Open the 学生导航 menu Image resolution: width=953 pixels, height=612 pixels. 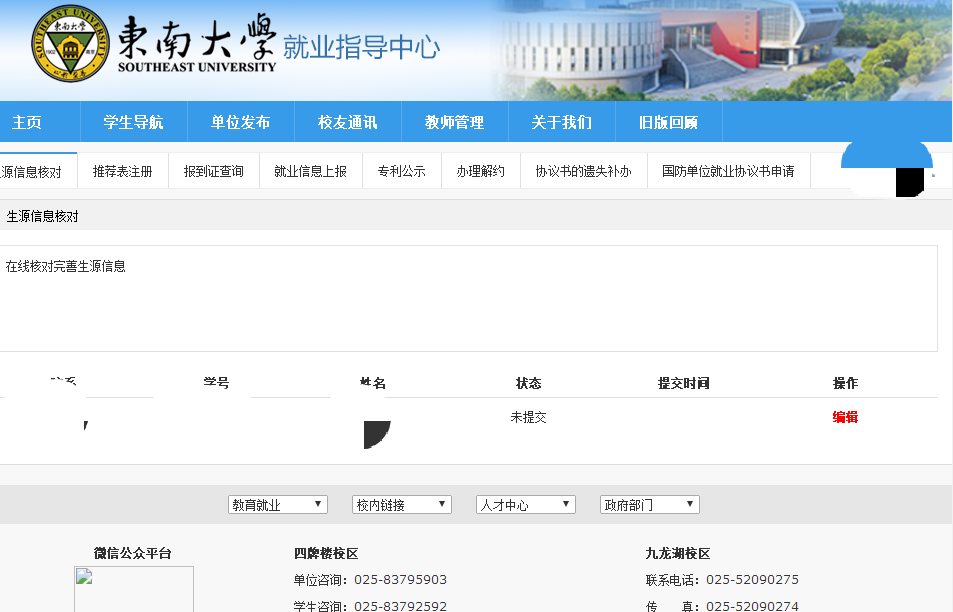click(x=133, y=122)
